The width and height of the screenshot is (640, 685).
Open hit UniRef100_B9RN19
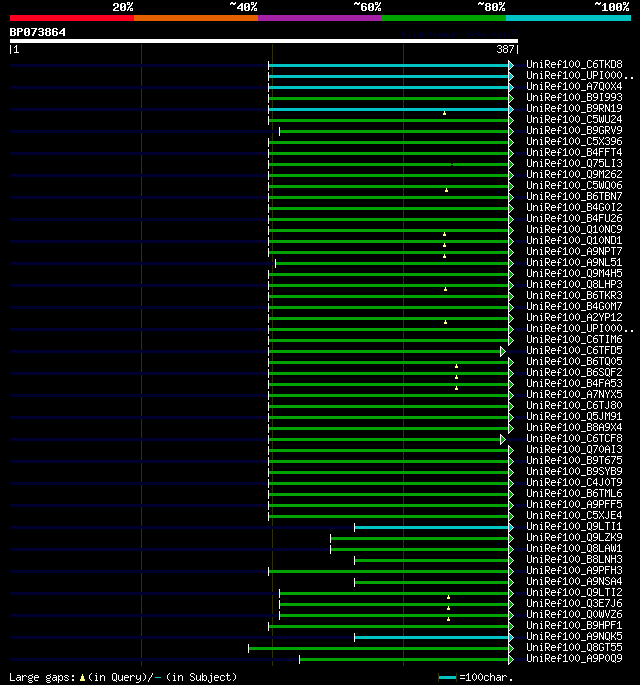coord(574,108)
